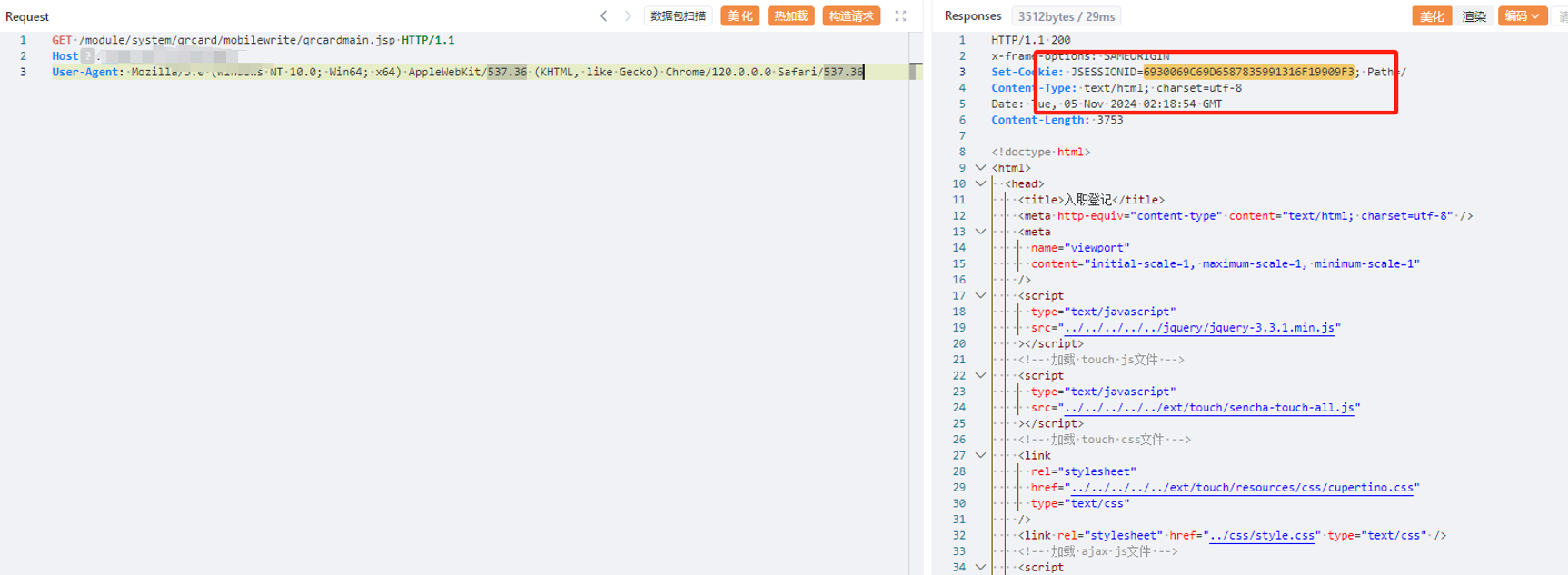This screenshot has height=575, width=1568.
Task: Go to the previous request arrow
Action: tap(603, 16)
